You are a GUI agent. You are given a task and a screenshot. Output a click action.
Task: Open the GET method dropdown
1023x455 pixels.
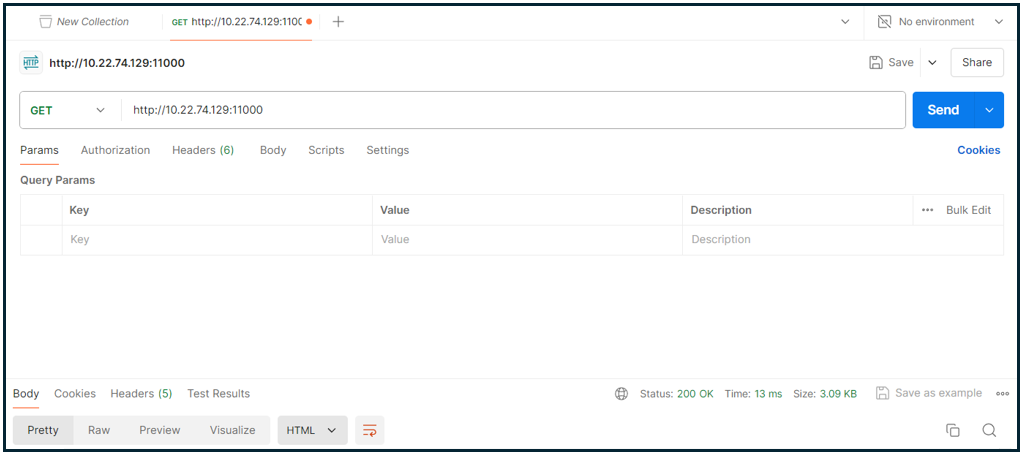click(x=68, y=110)
